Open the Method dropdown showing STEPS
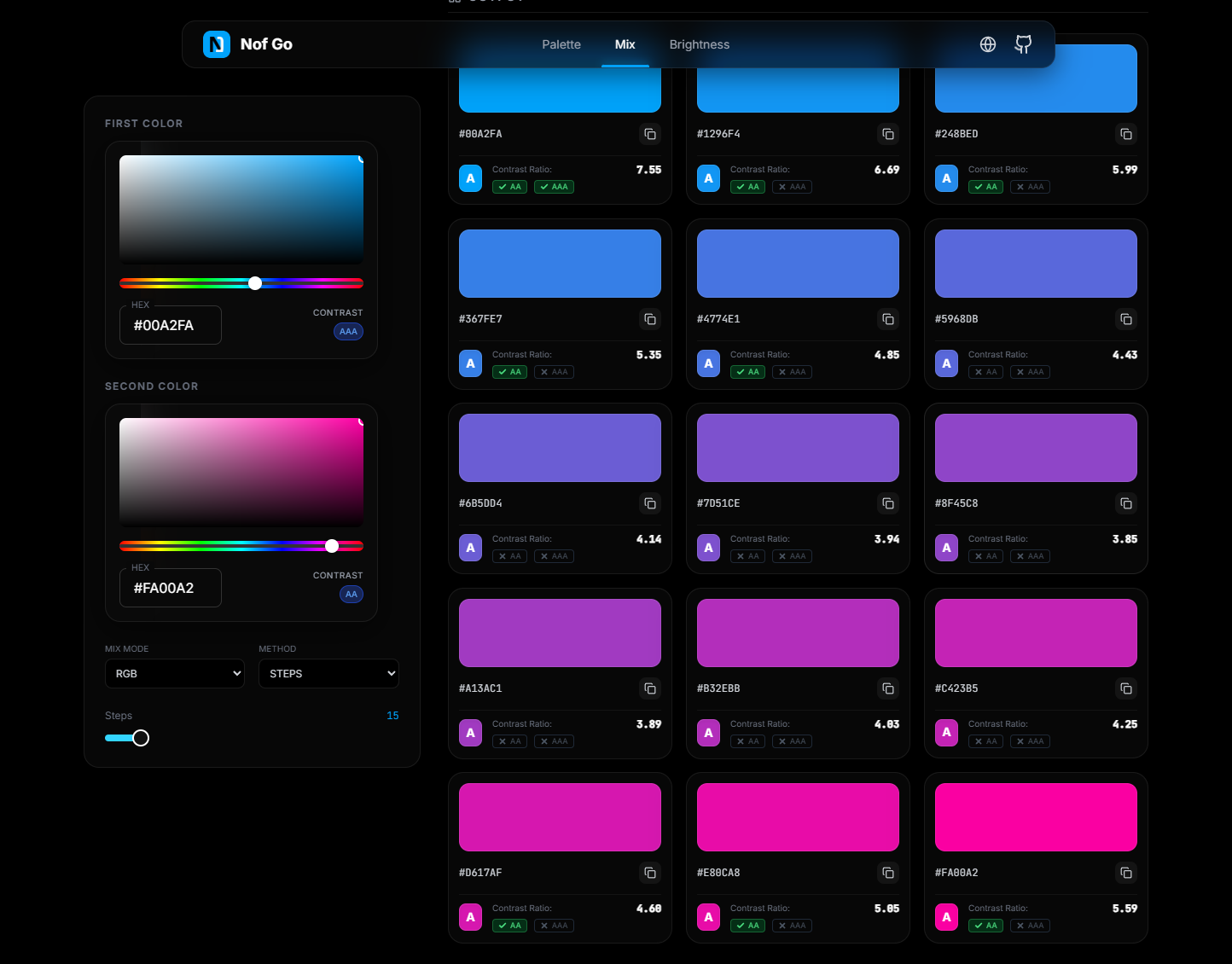Viewport: 1232px width, 964px height. tap(328, 673)
